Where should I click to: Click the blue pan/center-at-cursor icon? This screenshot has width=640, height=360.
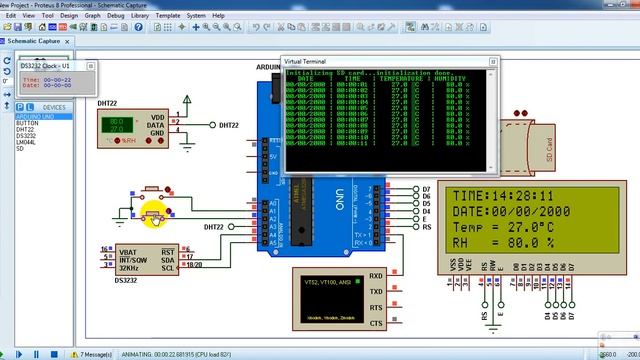click(196, 27)
